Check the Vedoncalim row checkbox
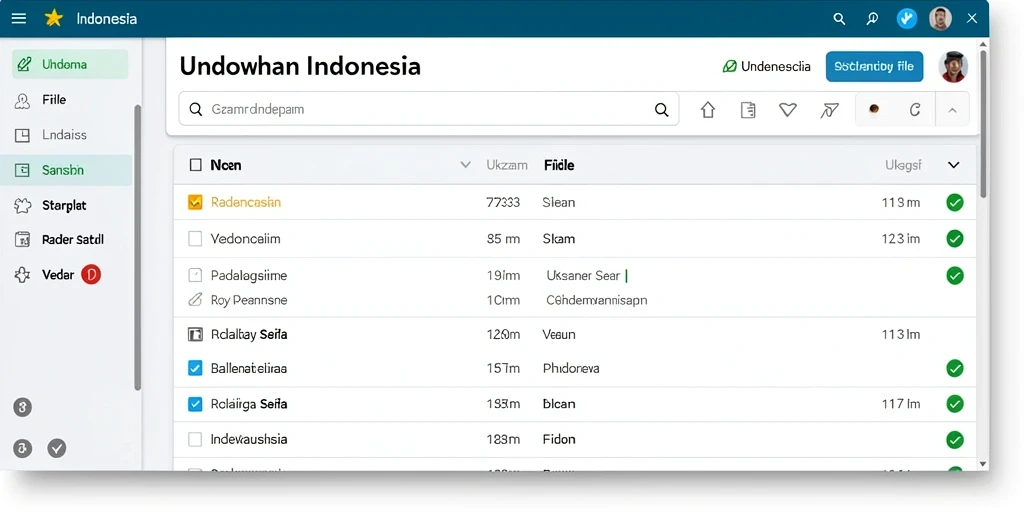The width and height of the screenshot is (1024, 512). [195, 239]
